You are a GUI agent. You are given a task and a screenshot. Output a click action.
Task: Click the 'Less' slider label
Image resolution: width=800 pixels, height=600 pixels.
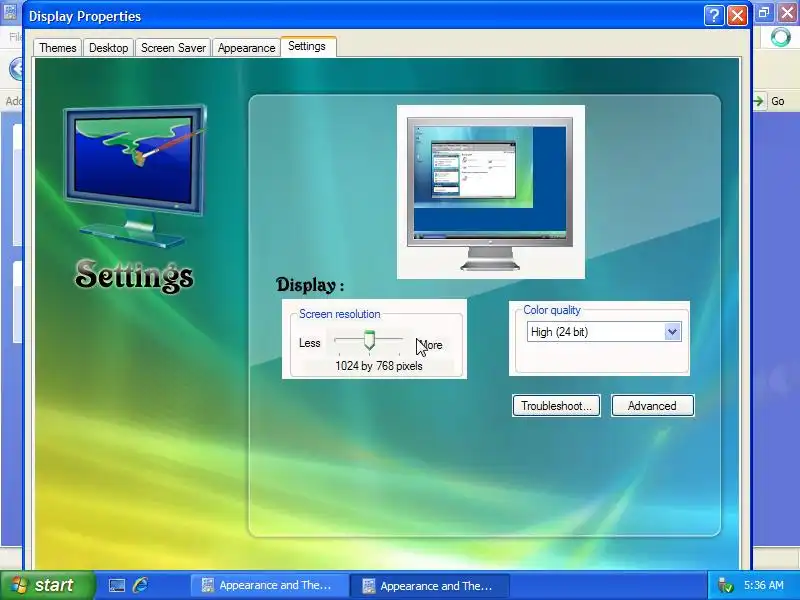310,343
